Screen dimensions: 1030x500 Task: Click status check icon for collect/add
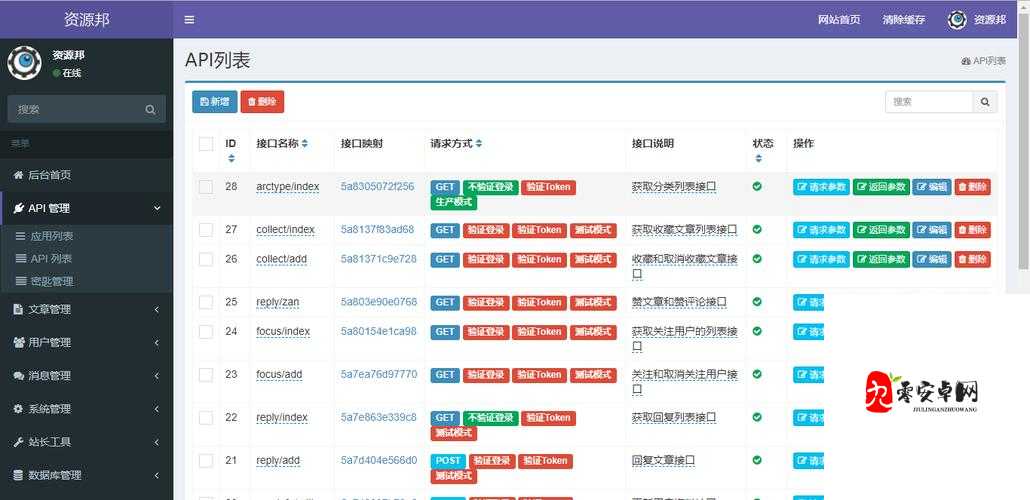pyautogui.click(x=757, y=259)
